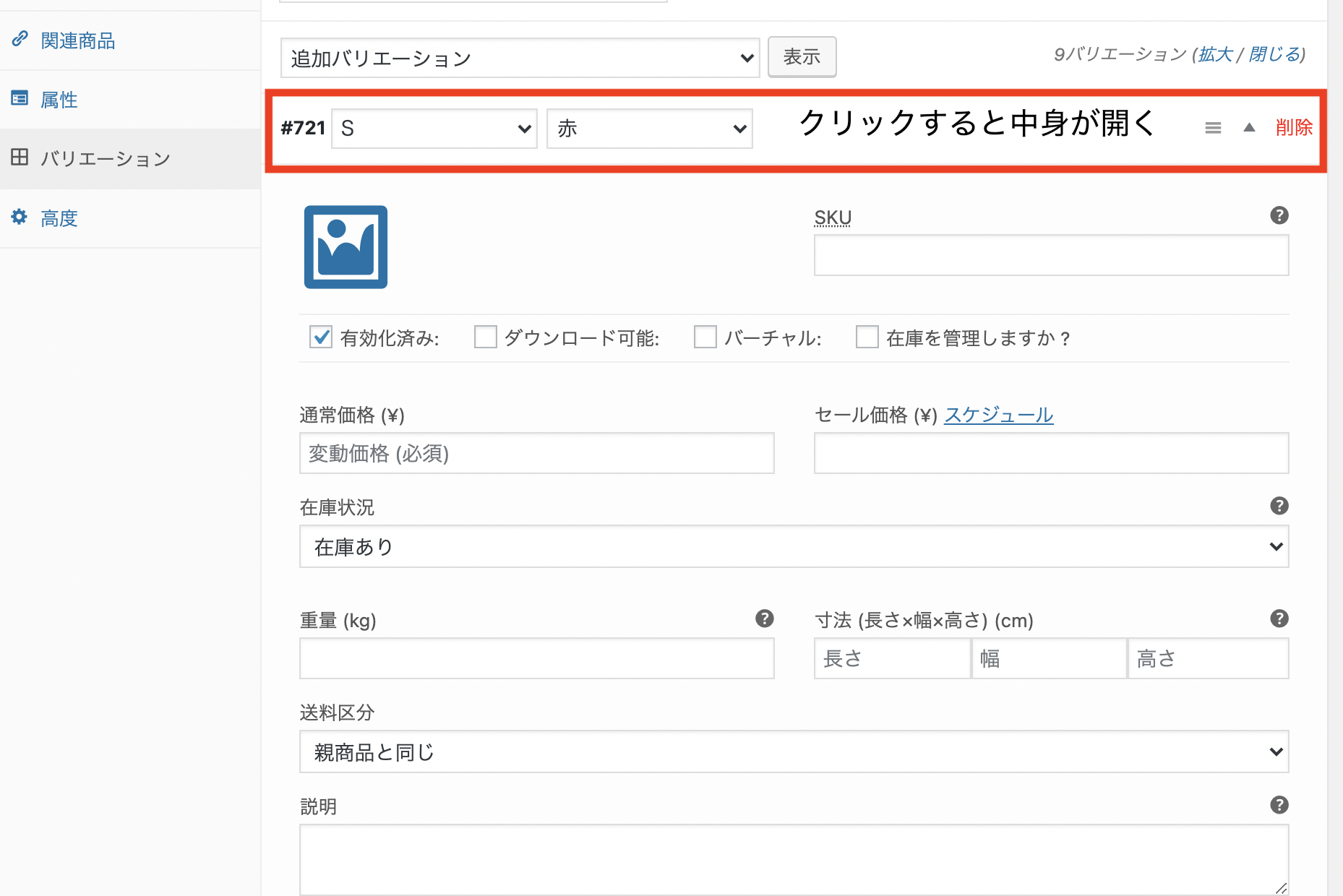Open the 関連商品 tab
The width and height of the screenshot is (1343, 896).
coord(77,40)
